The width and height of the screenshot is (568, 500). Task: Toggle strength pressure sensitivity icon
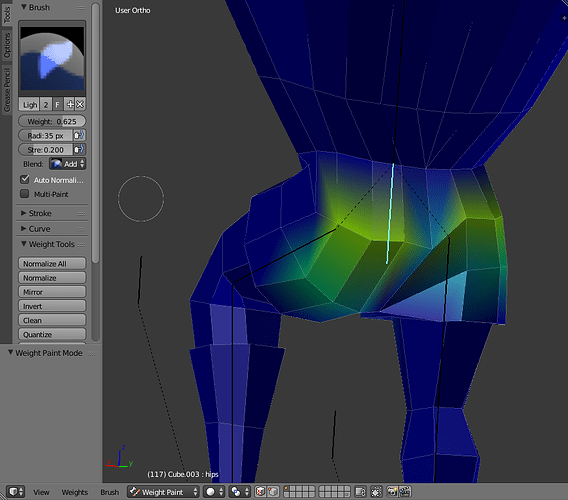tap(79, 149)
